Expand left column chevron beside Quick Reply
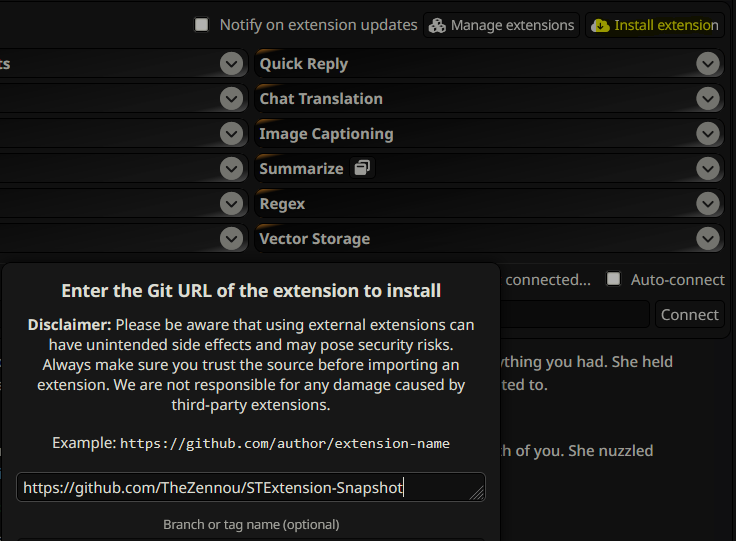 (231, 64)
